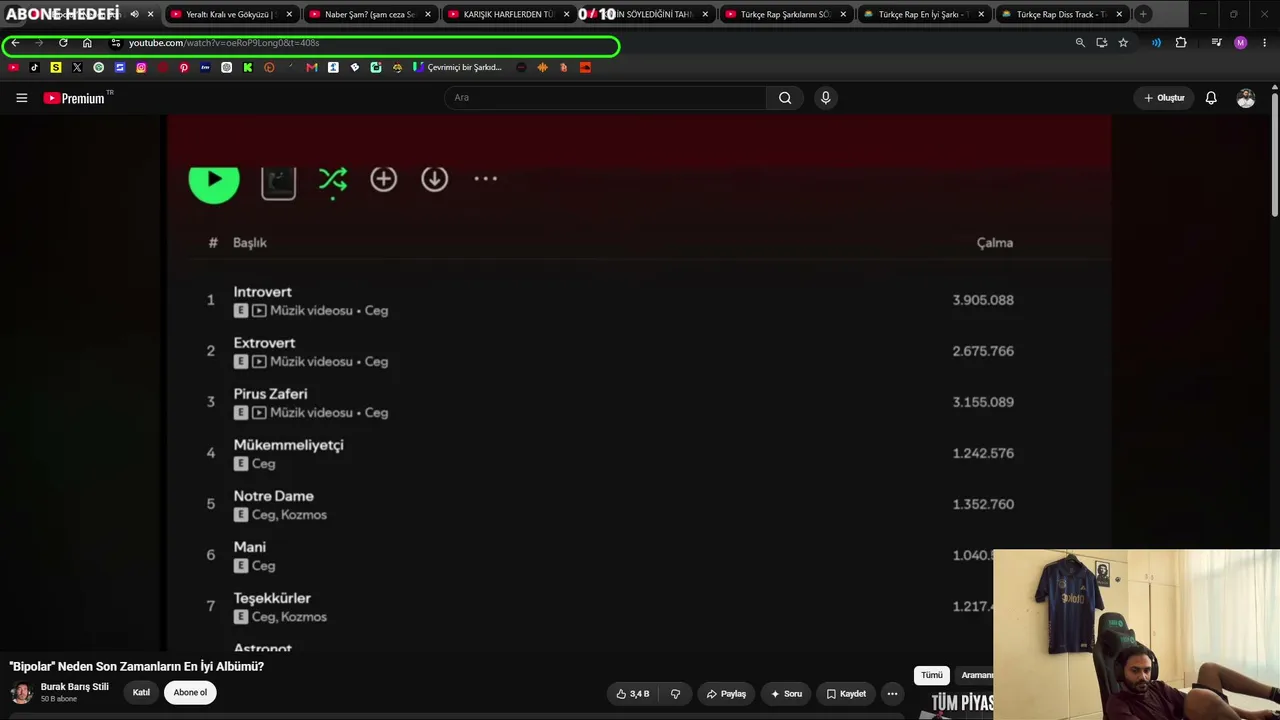1280x720 pixels.
Task: Open the X bookmark
Action: pyautogui.click(x=77, y=67)
